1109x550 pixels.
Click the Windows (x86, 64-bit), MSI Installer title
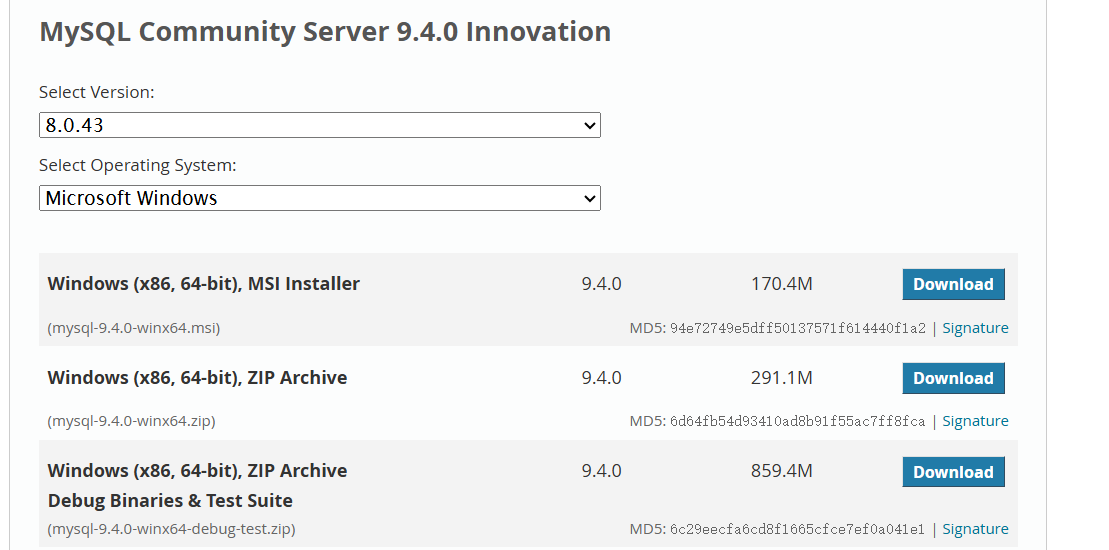[x=204, y=284]
